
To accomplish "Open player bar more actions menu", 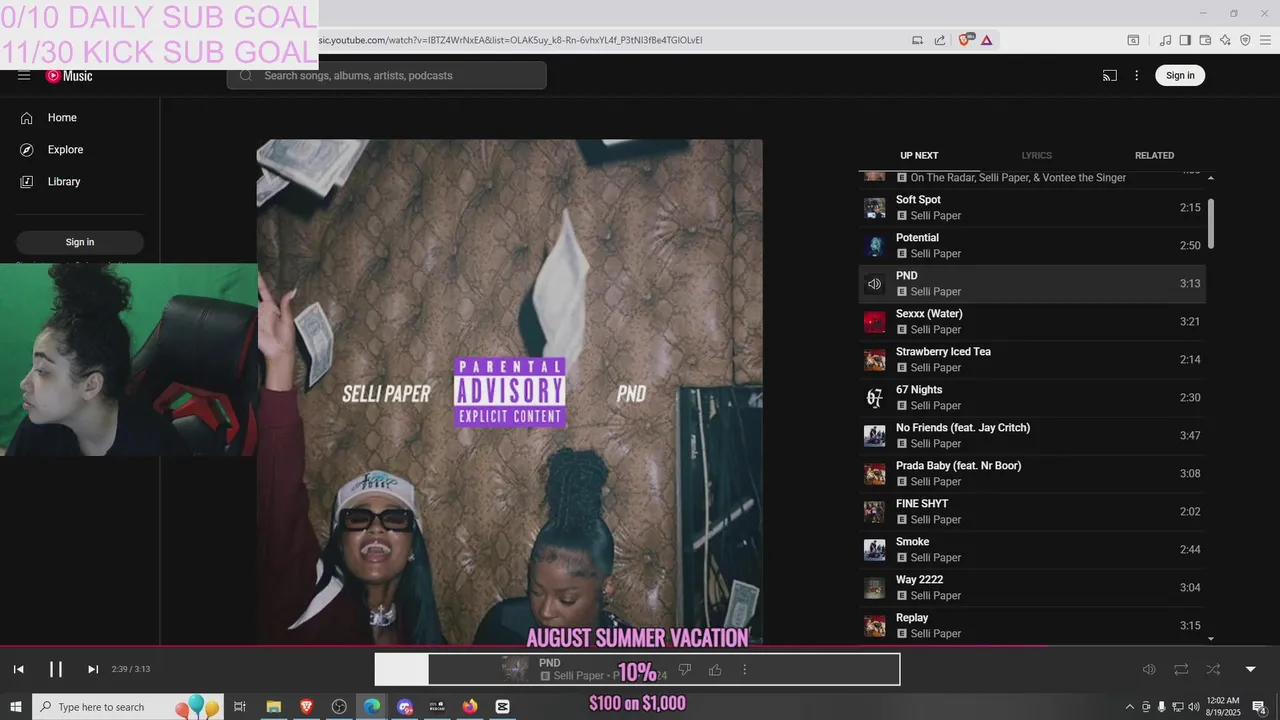I will point(744,670).
